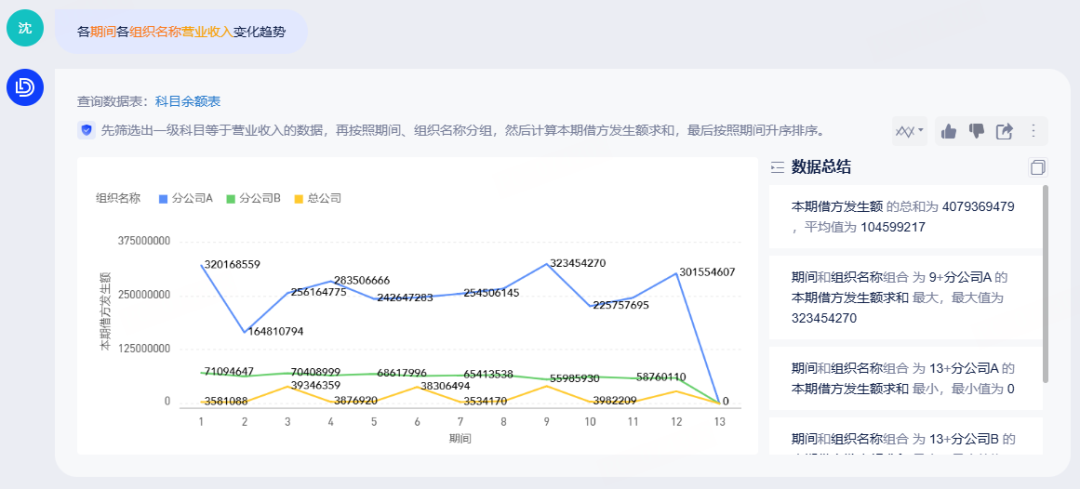Click the 期间 x-axis title
1080x489 pixels.
pyautogui.click(x=460, y=438)
